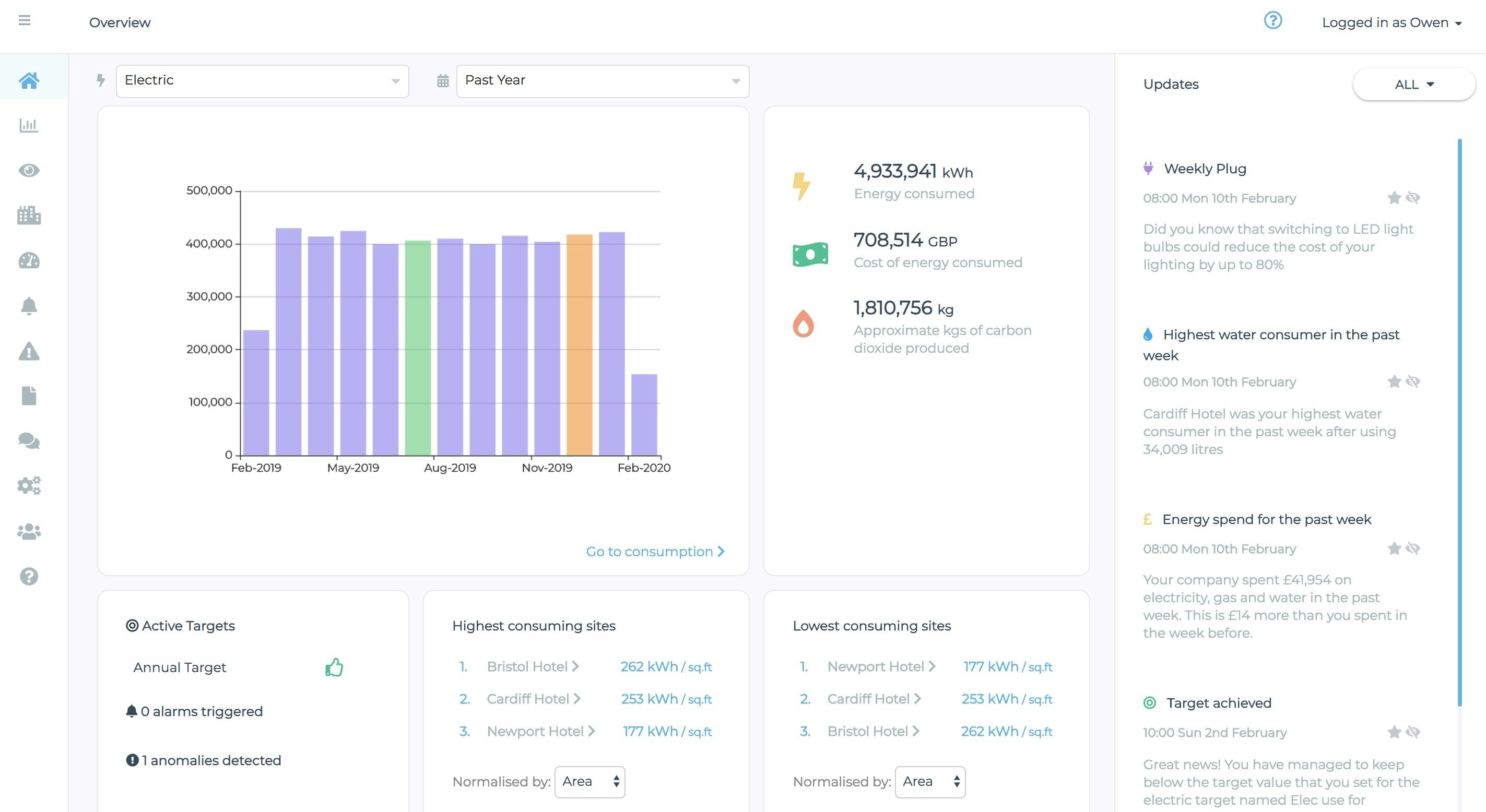Open the chat bubbles sidebar icon
Image resolution: width=1486 pixels, height=812 pixels.
29,441
